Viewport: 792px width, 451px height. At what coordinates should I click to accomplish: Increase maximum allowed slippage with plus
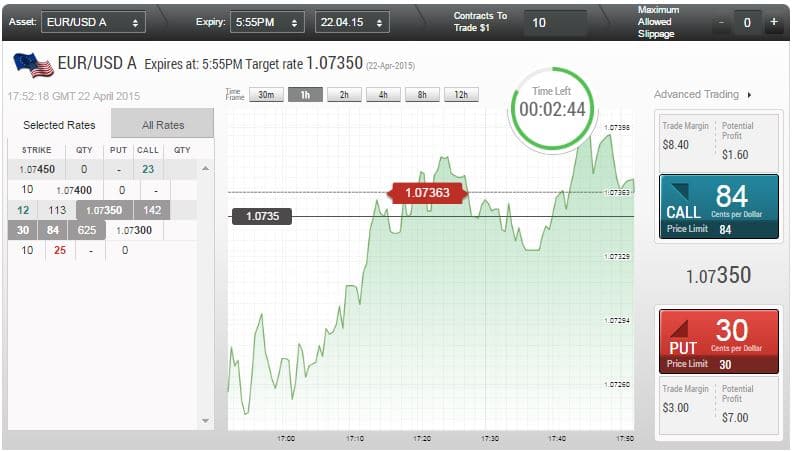773,22
